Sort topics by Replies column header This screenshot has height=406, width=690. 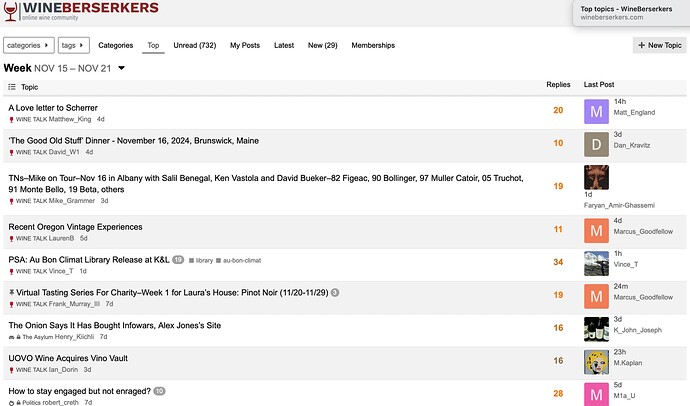coord(558,84)
